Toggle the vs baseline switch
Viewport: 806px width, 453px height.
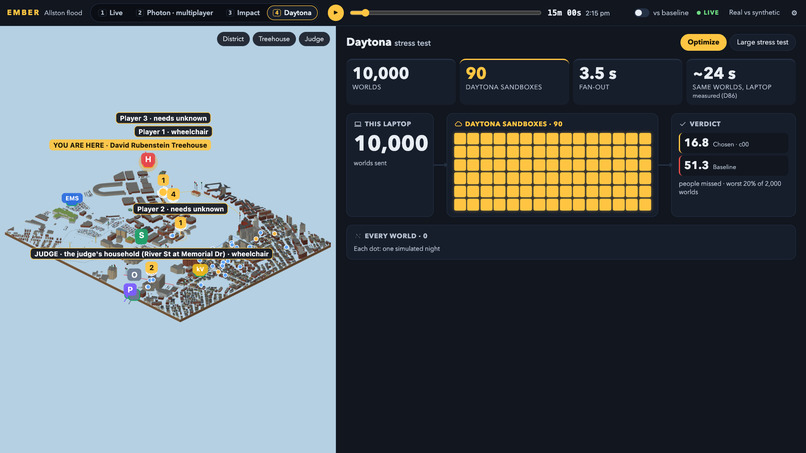click(x=640, y=13)
